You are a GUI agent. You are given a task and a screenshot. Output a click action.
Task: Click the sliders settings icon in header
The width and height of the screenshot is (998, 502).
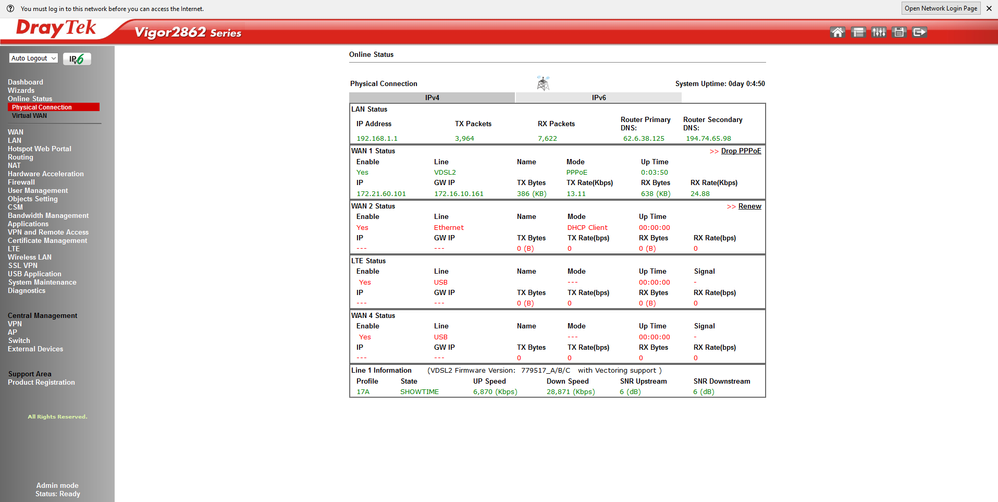(x=878, y=33)
